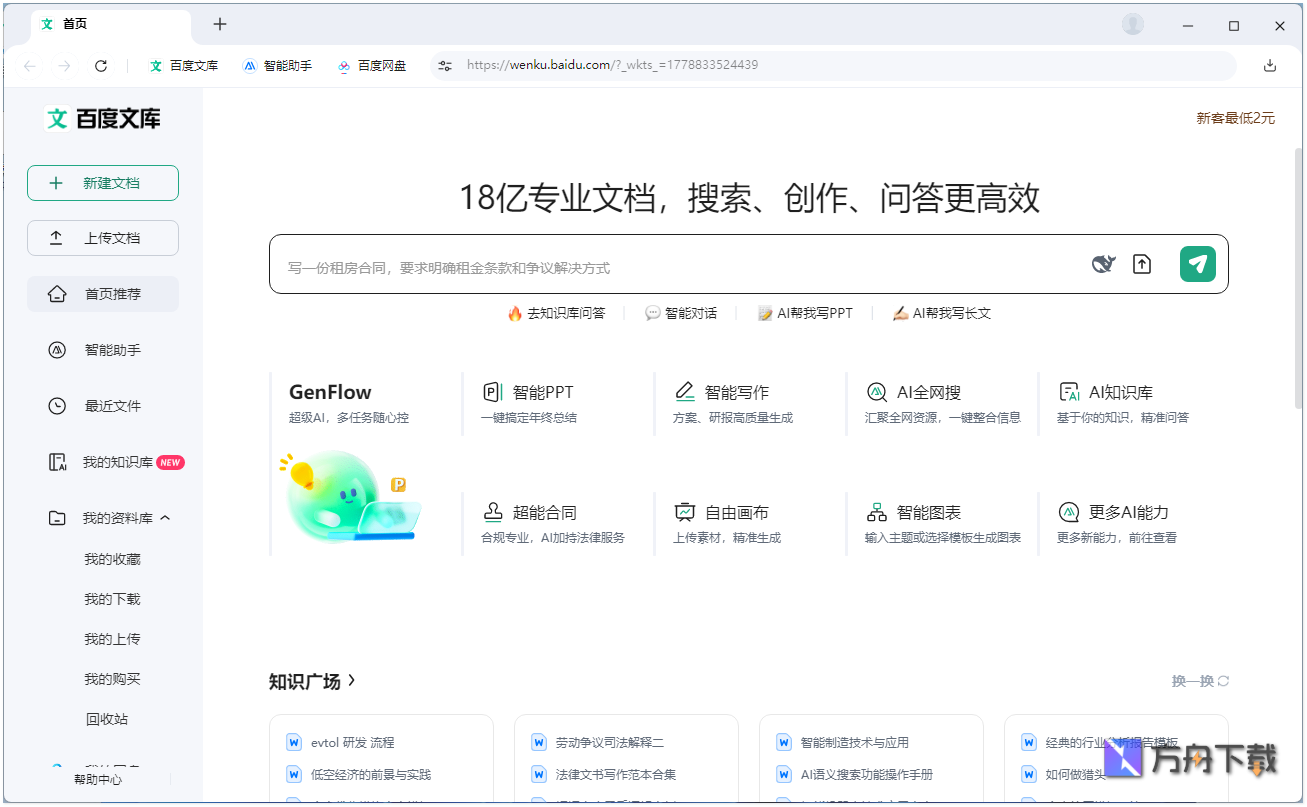The width and height of the screenshot is (1307, 807).
Task: Click the user profile avatar icon
Action: point(1133,24)
